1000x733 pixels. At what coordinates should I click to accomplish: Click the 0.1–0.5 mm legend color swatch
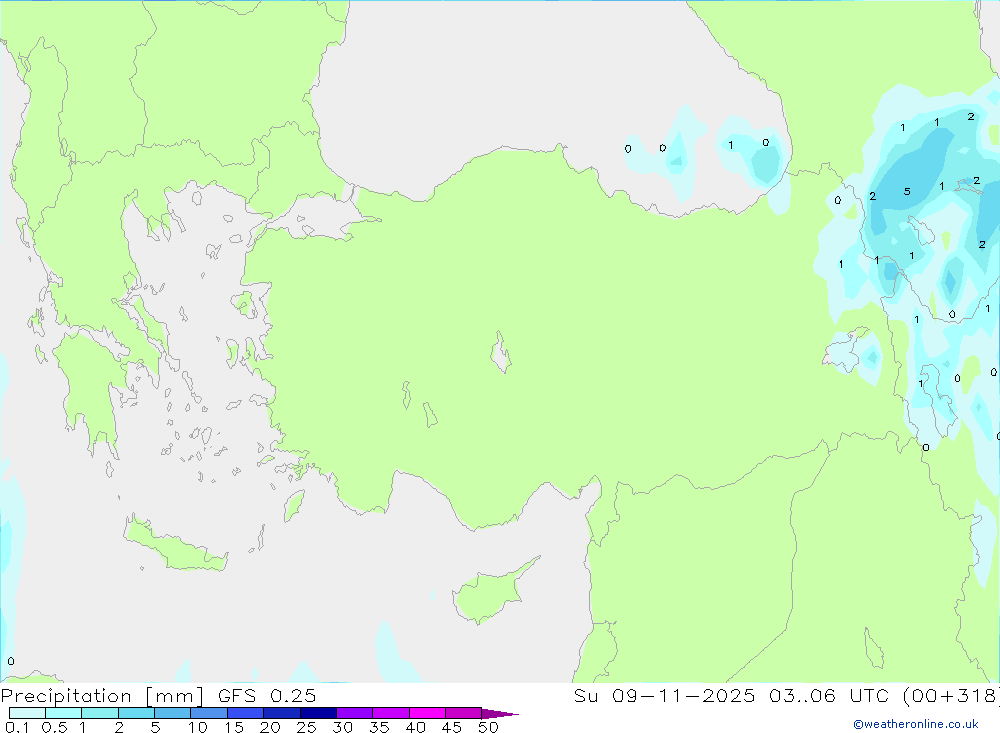[27, 713]
